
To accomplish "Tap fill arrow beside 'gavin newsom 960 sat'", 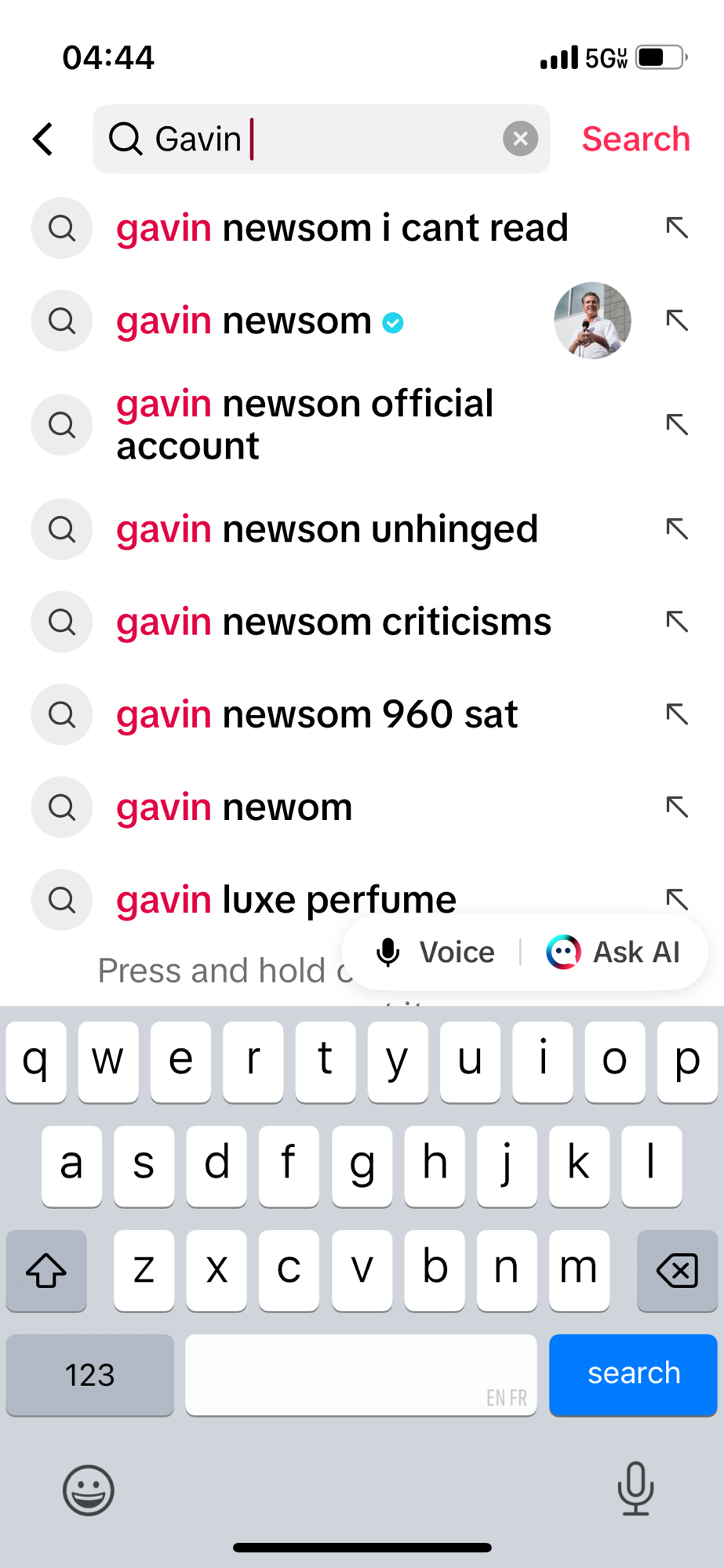I will 676,714.
